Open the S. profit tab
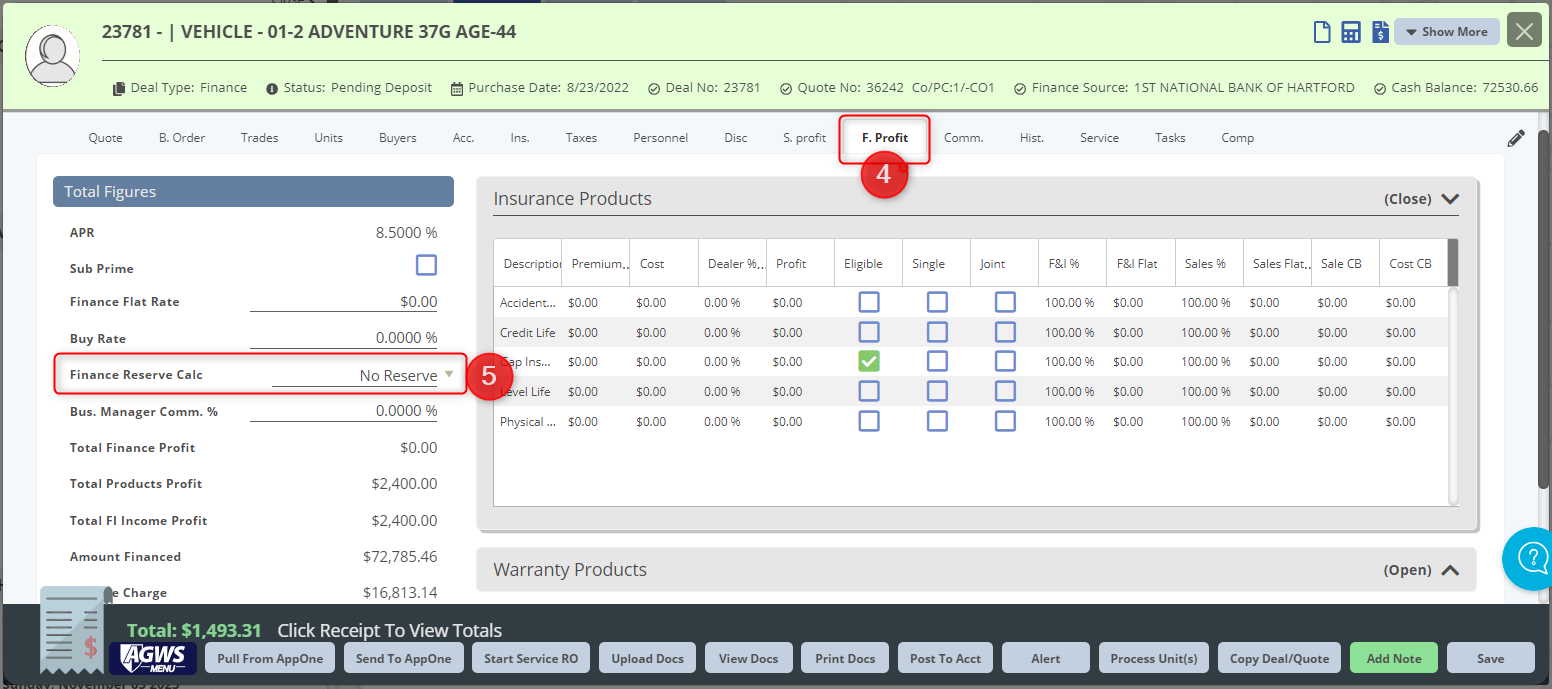The height and width of the screenshot is (689, 1552). [x=804, y=138]
